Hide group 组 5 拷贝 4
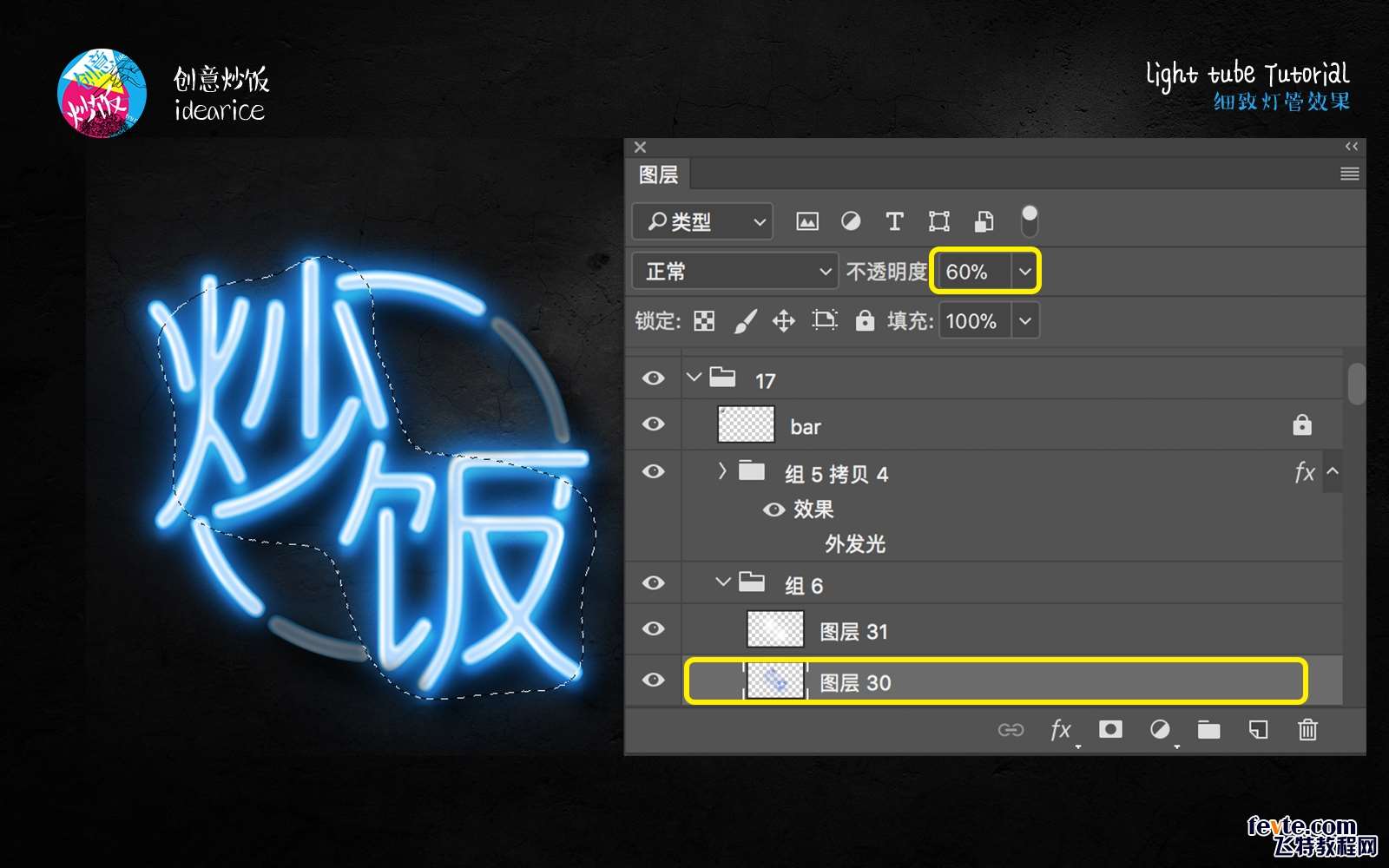1389x868 pixels. coord(654,471)
